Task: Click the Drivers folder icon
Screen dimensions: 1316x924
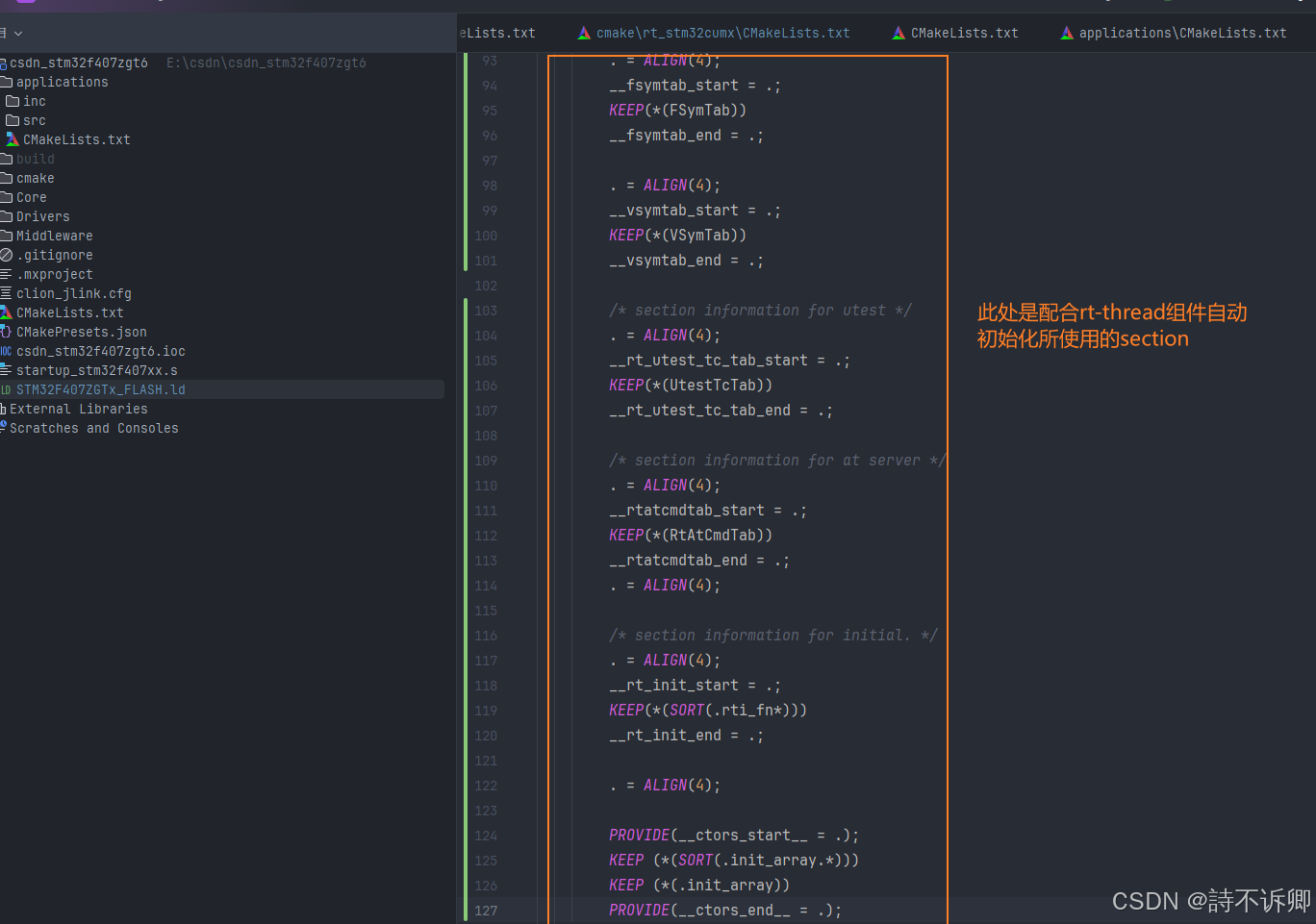Action: [x=6, y=216]
